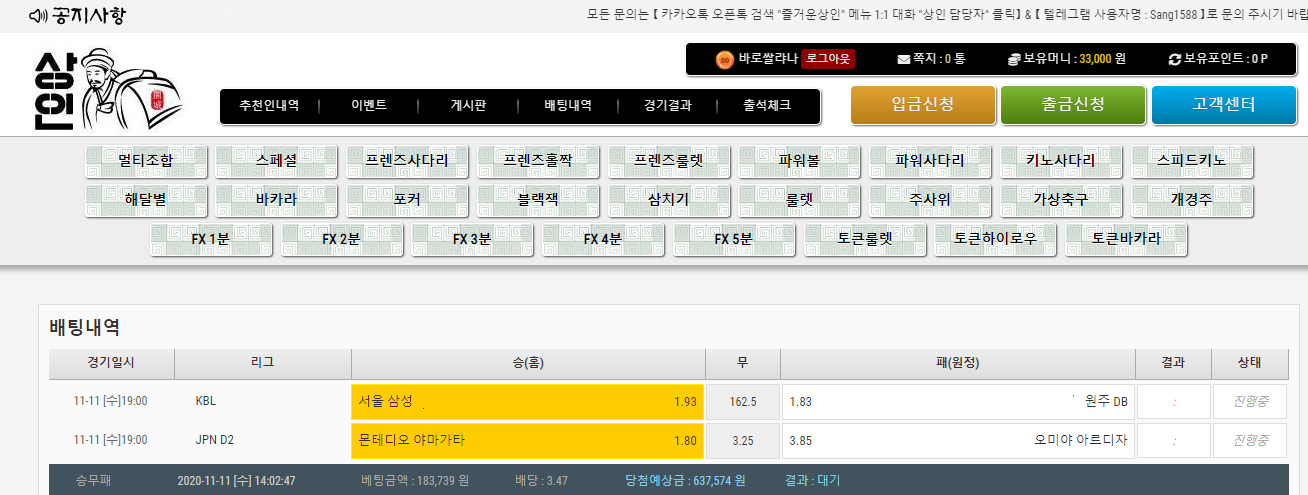Open the 추천인내역 menu item

(268, 106)
